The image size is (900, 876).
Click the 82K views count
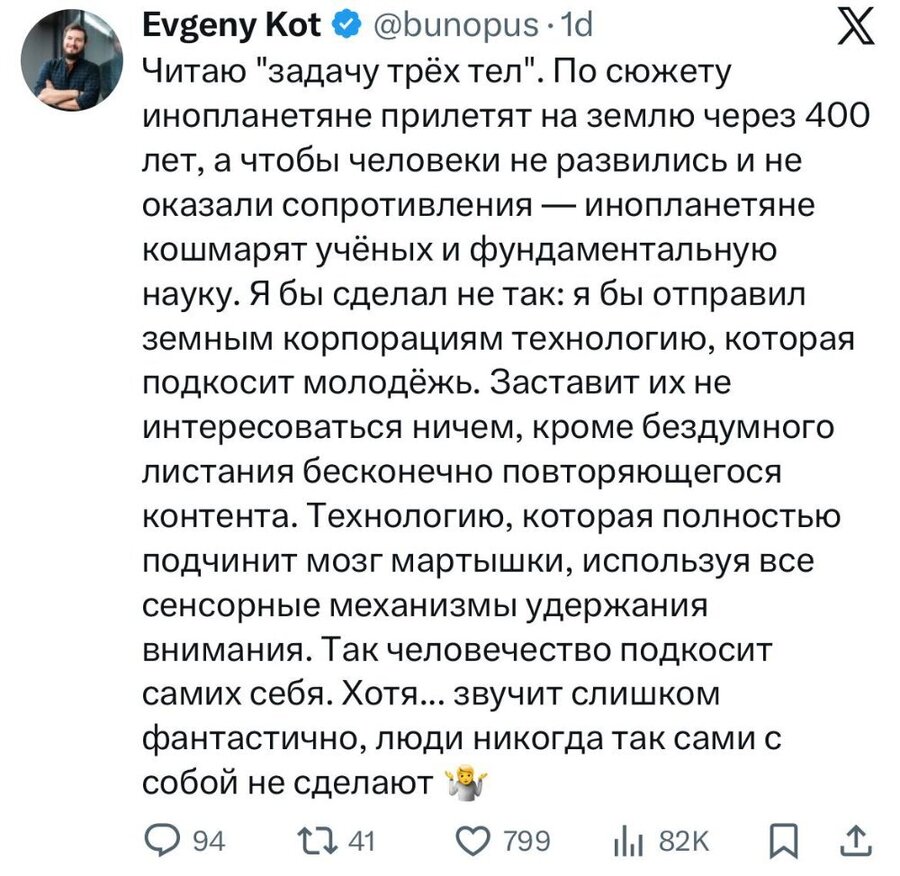click(x=683, y=843)
